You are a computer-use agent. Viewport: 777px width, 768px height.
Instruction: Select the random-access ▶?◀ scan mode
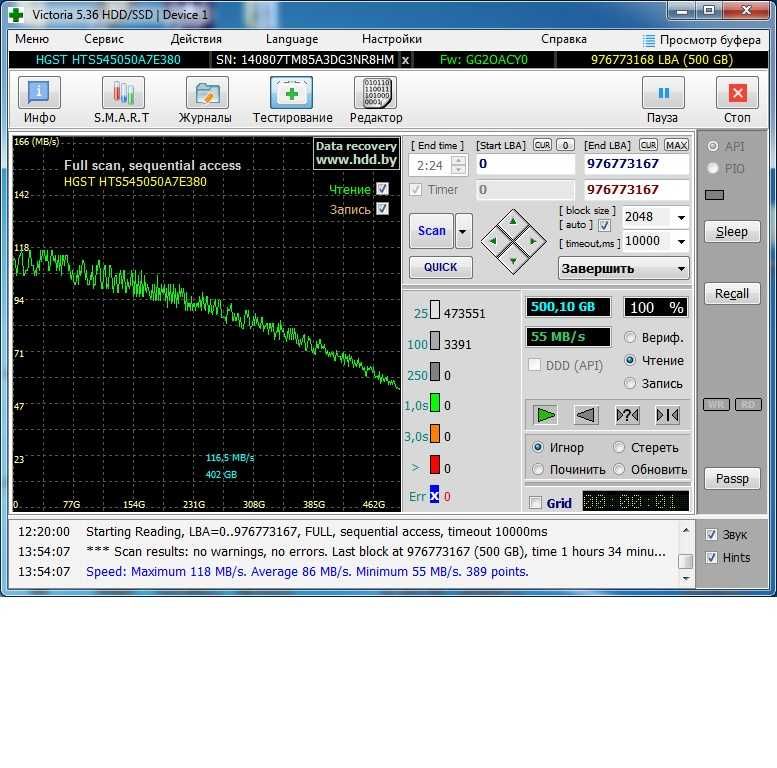(x=627, y=415)
